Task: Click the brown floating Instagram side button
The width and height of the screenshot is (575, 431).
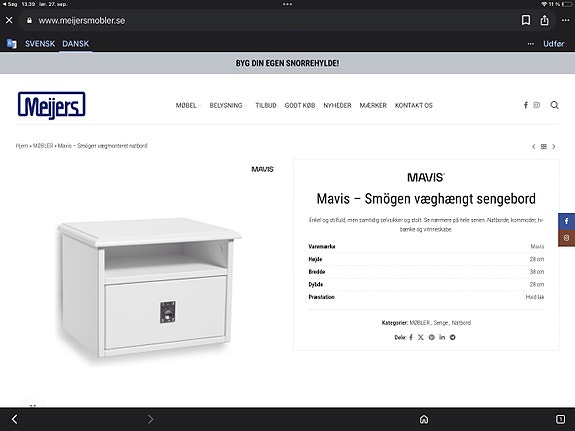Action: click(567, 238)
